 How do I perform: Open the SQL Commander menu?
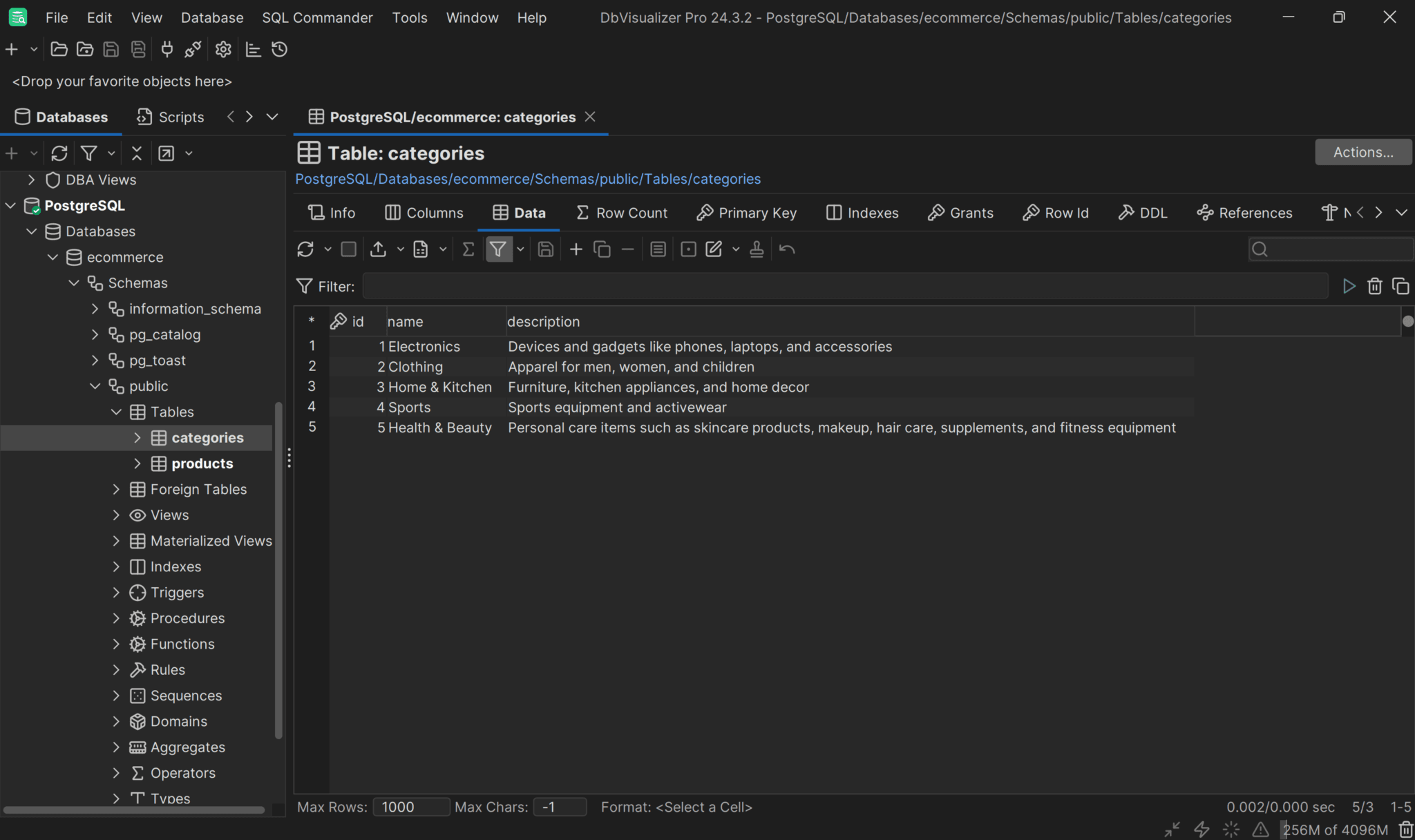click(316, 17)
